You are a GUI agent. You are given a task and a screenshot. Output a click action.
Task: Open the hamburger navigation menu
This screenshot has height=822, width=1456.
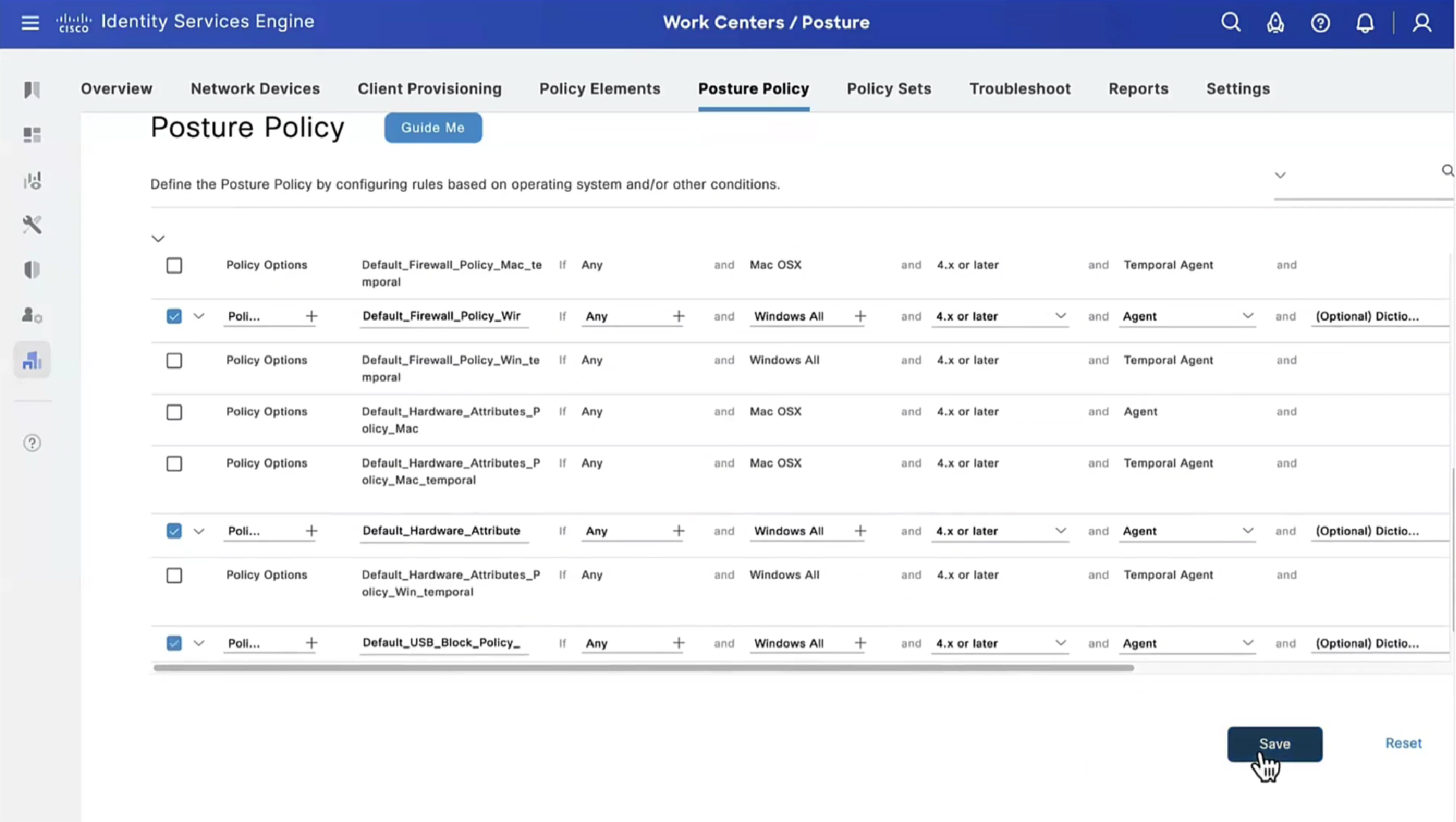30,22
